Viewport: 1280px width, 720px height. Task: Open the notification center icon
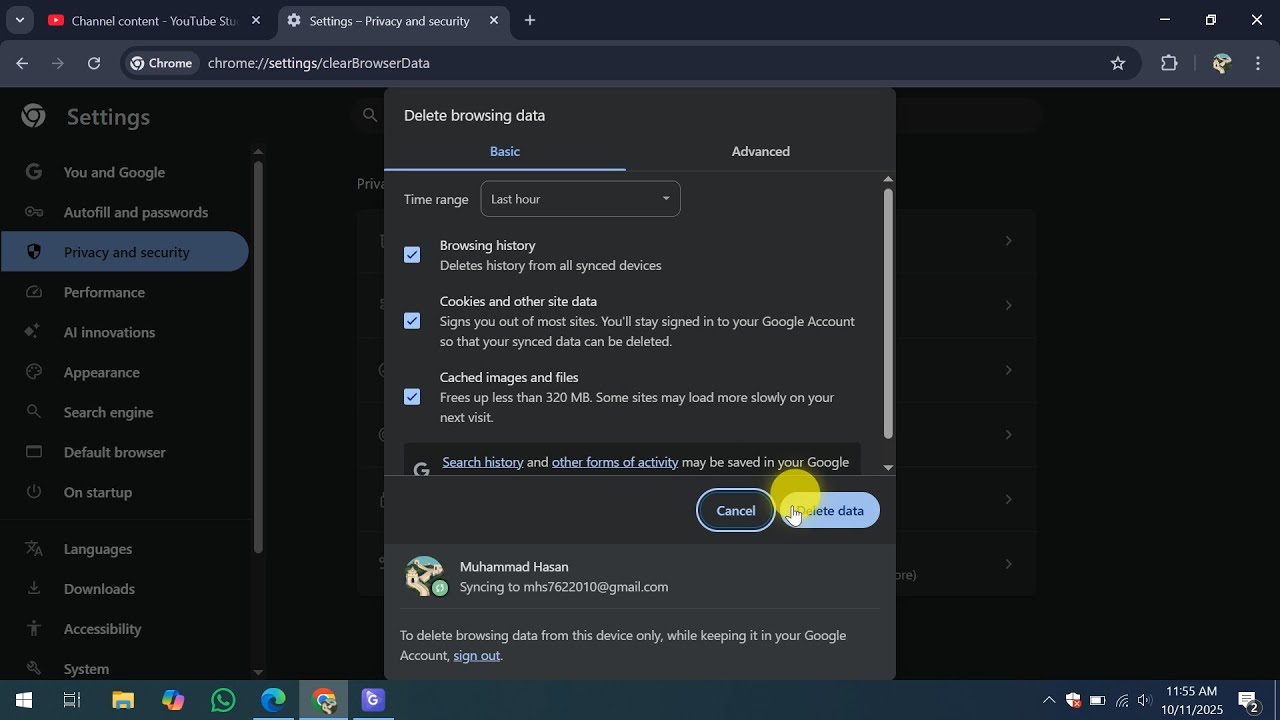(x=1248, y=700)
